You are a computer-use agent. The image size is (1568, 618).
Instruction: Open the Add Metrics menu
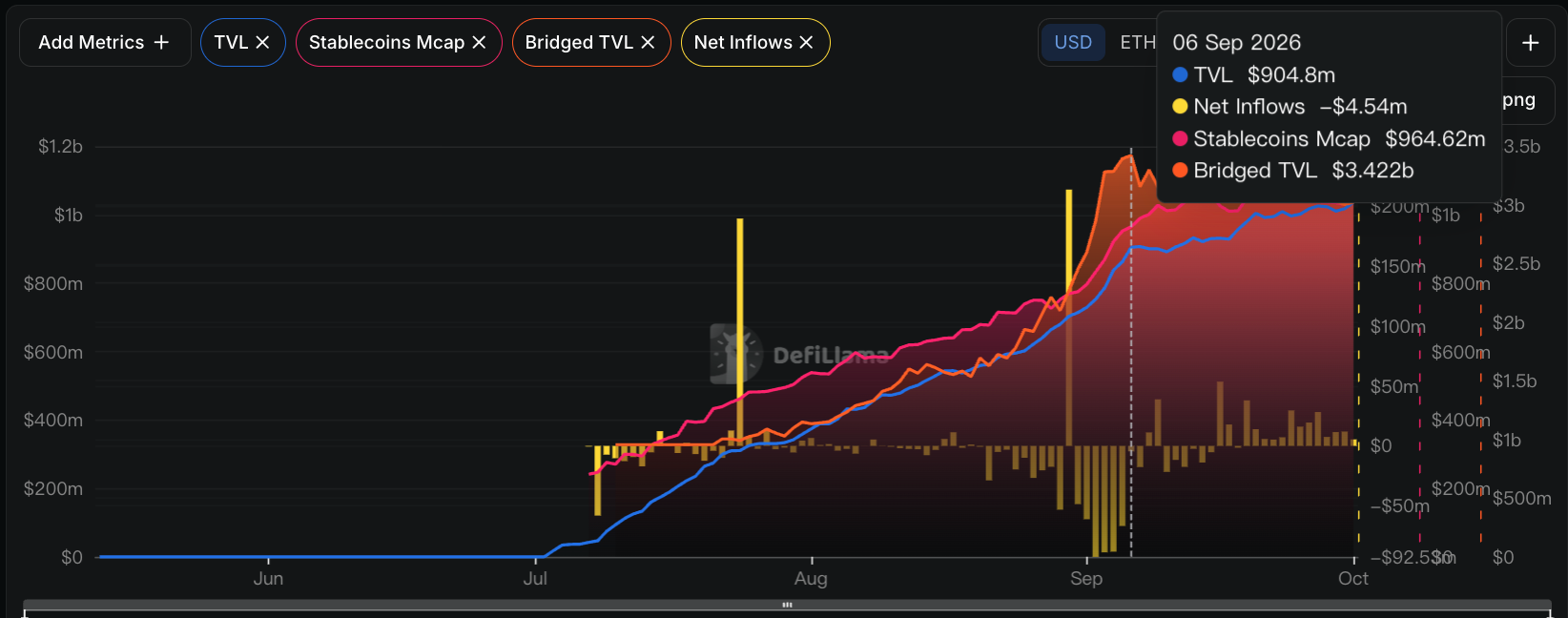105,43
